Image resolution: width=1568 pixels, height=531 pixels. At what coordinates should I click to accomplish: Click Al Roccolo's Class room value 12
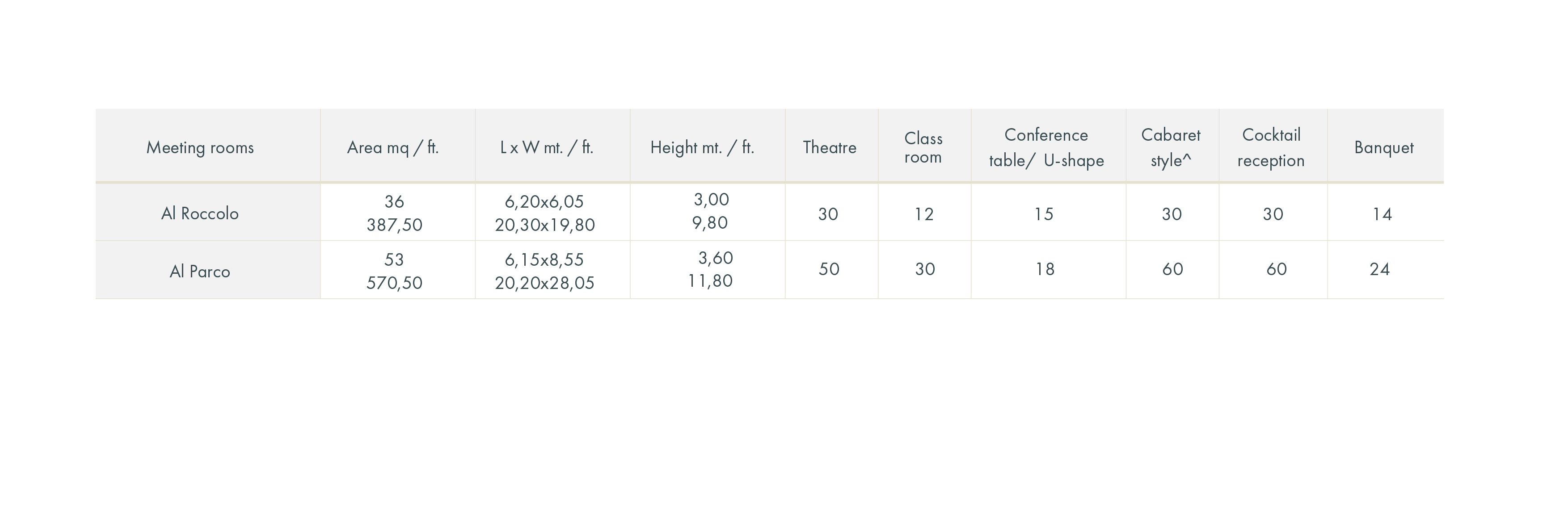point(923,214)
